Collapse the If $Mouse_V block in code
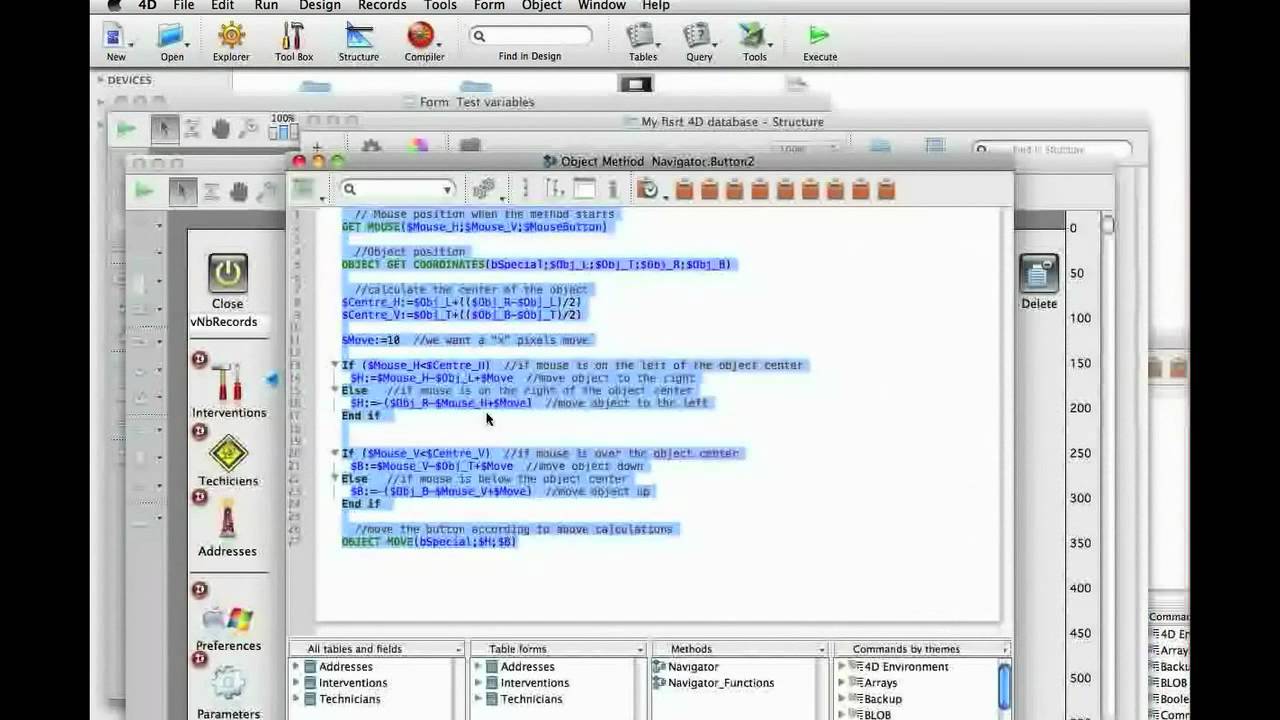This screenshot has width=1280, height=720. [x=335, y=453]
